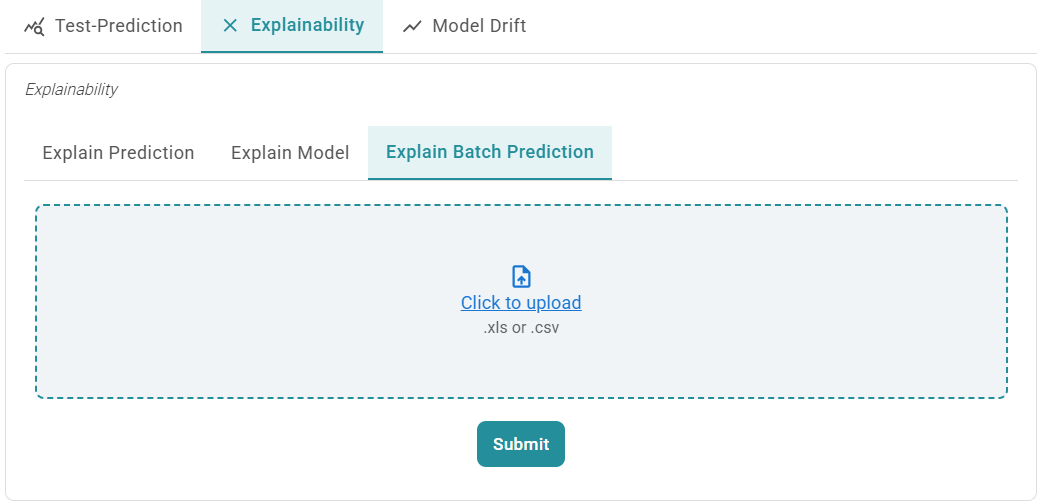Select the Explainability top tab label
Viewport: 1046px width, 502px height.
[307, 26]
